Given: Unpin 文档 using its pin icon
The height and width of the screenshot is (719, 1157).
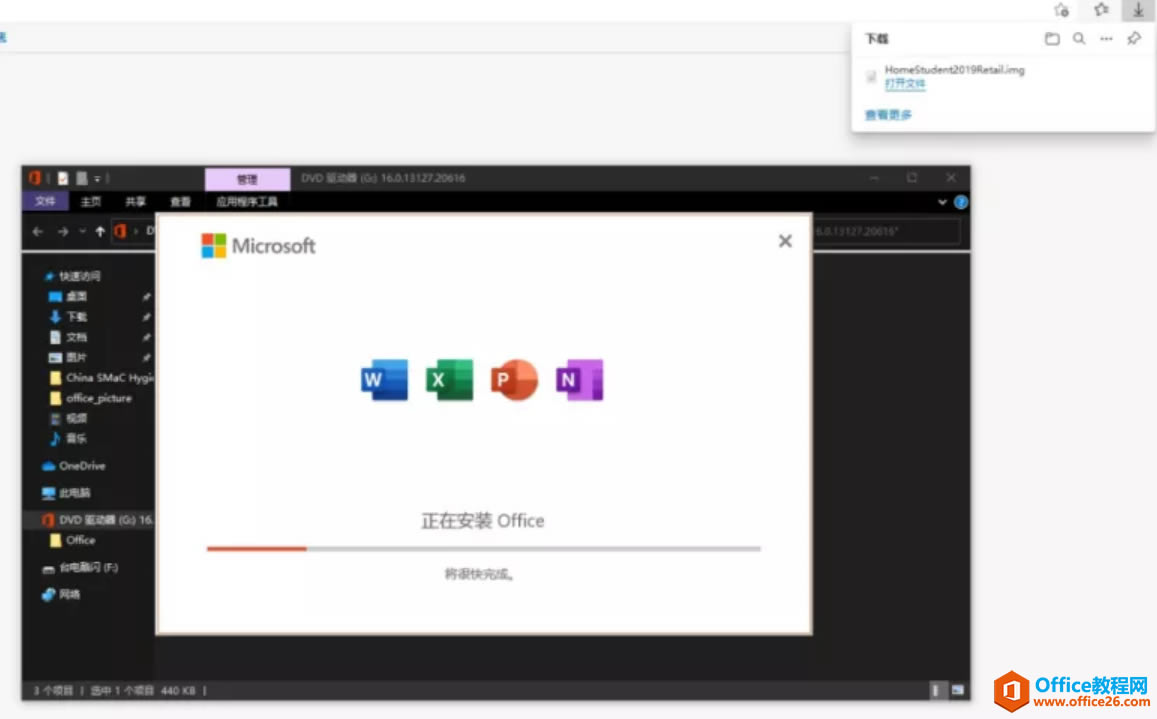Looking at the screenshot, I should pos(146,337).
